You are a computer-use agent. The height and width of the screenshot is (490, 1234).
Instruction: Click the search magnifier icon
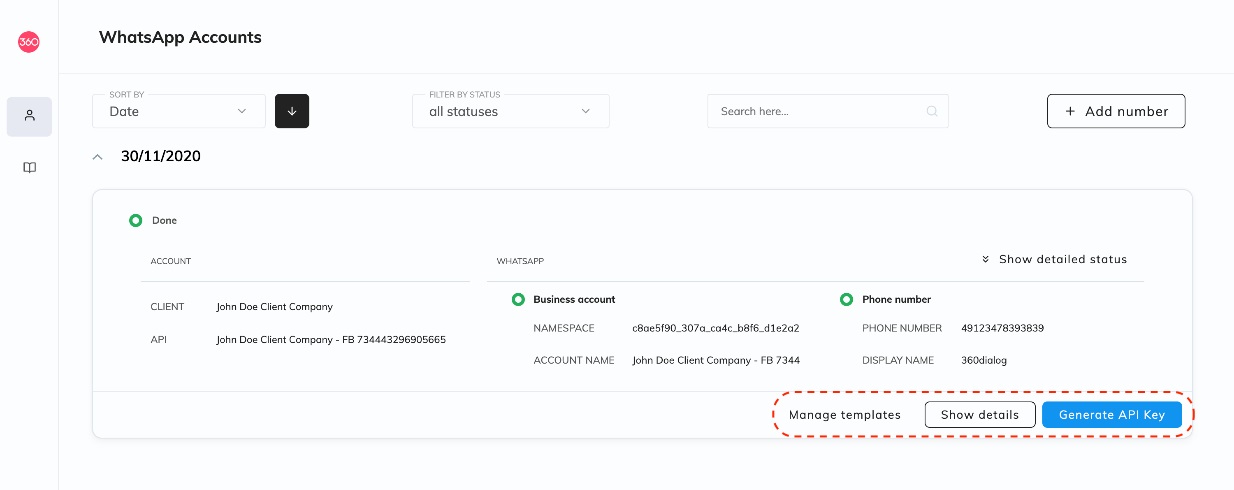[x=932, y=111]
